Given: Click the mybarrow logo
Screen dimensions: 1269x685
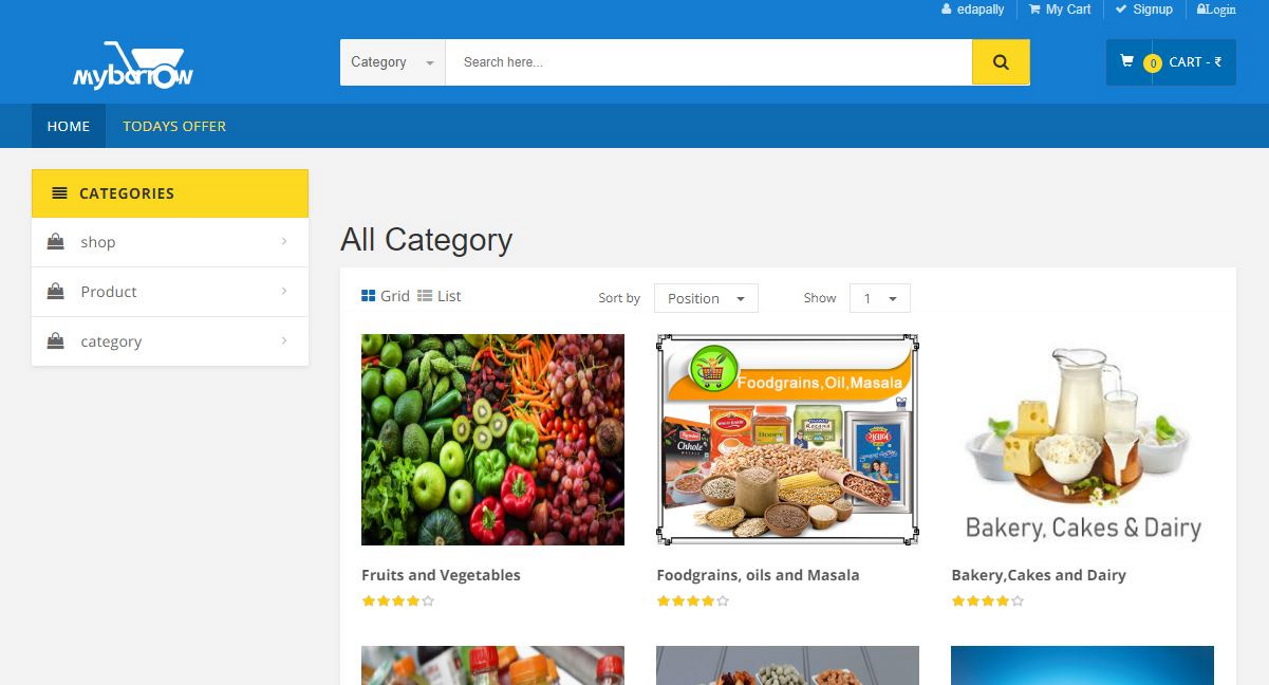Looking at the screenshot, I should coord(133,65).
